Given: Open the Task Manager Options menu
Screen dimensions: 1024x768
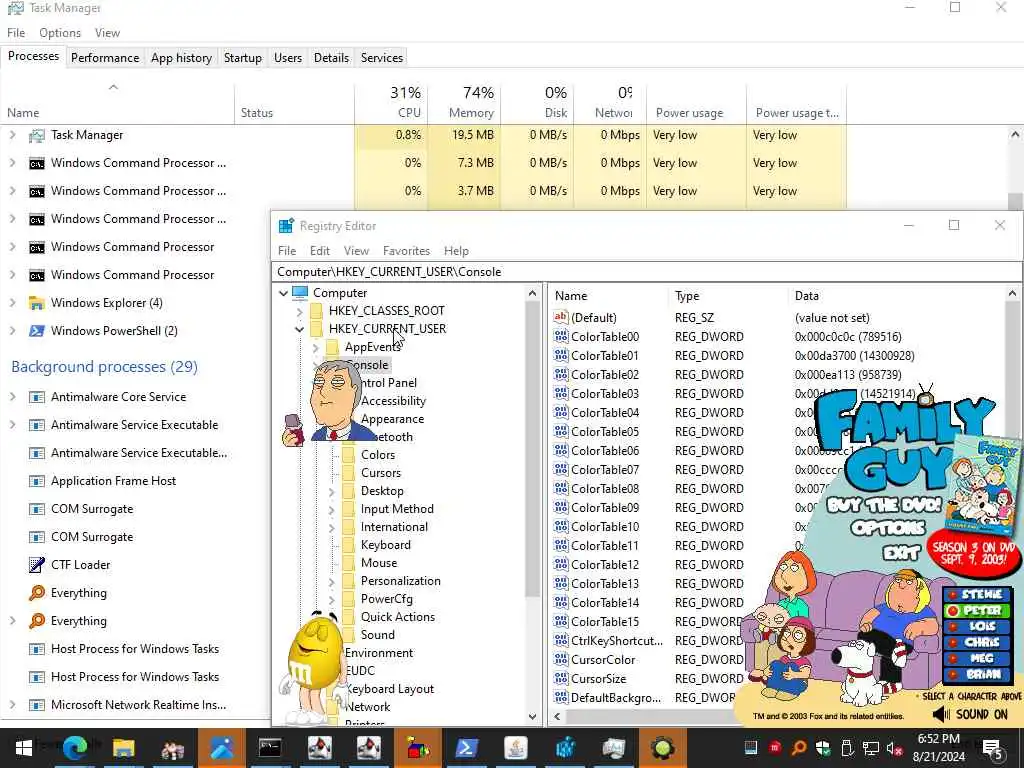Looking at the screenshot, I should tap(60, 33).
